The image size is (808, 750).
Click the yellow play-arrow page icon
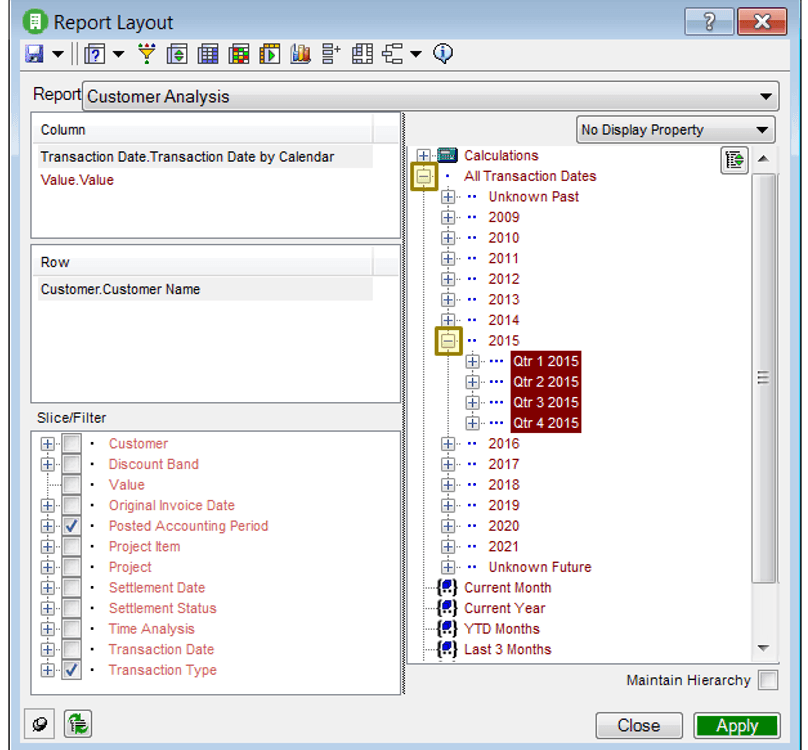[x=270, y=54]
